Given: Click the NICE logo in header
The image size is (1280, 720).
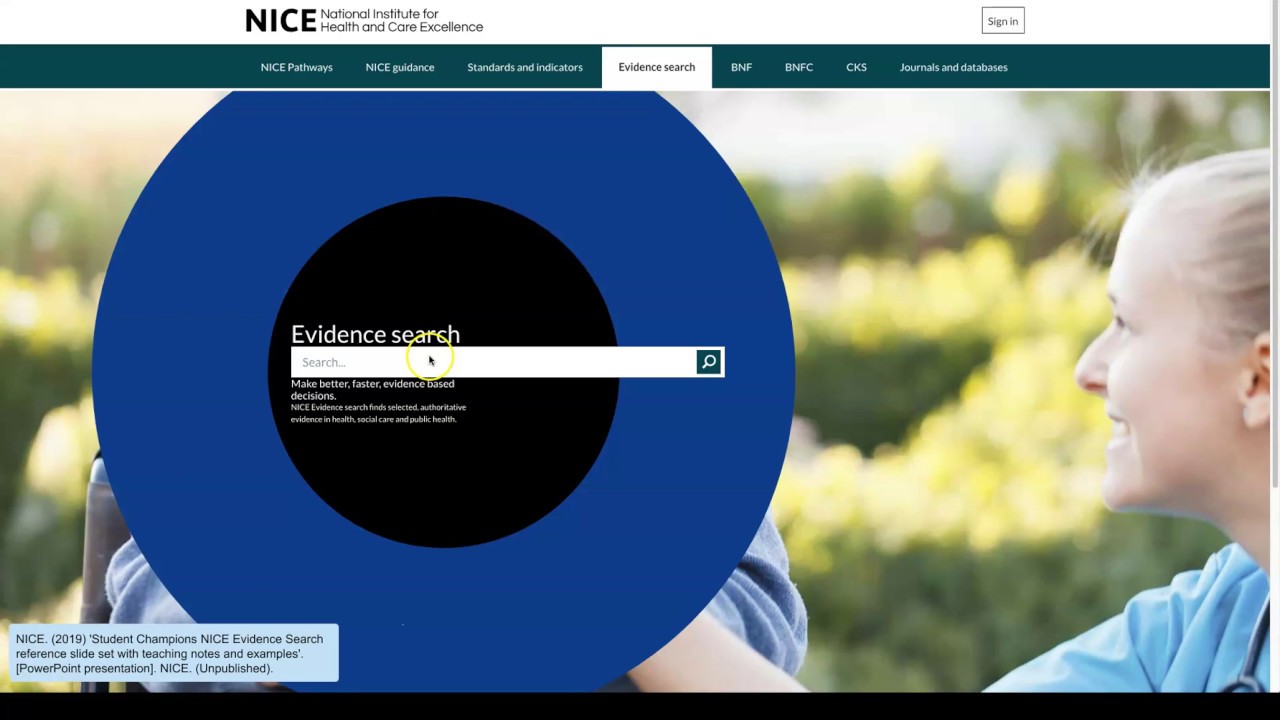Looking at the screenshot, I should point(364,20).
